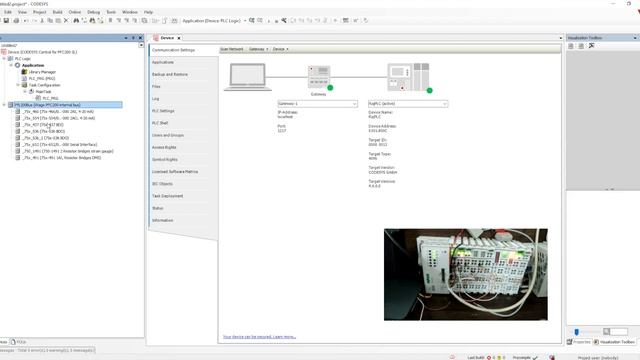The image size is (640, 360).
Task: Click the Login connect icon beside Application dropdown
Action: pyautogui.click(x=252, y=20)
